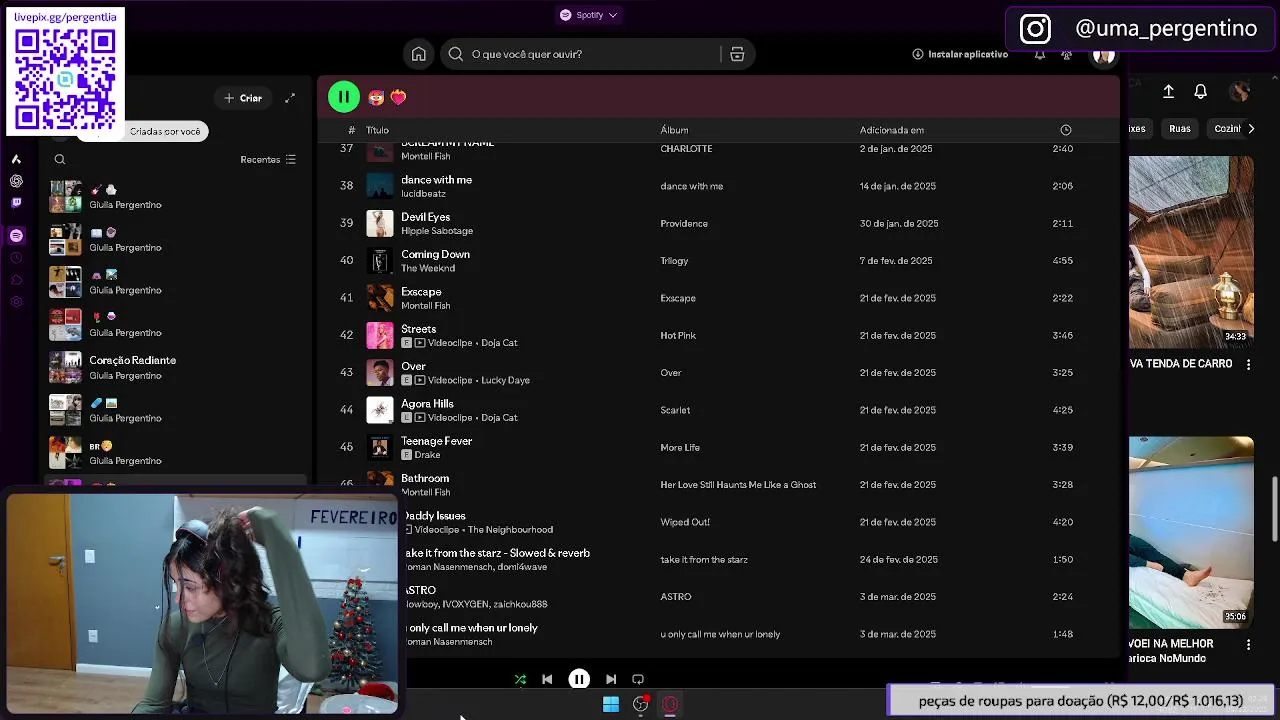Open Spotify notifications bell
The width and height of the screenshot is (1280, 720).
coord(1040,54)
